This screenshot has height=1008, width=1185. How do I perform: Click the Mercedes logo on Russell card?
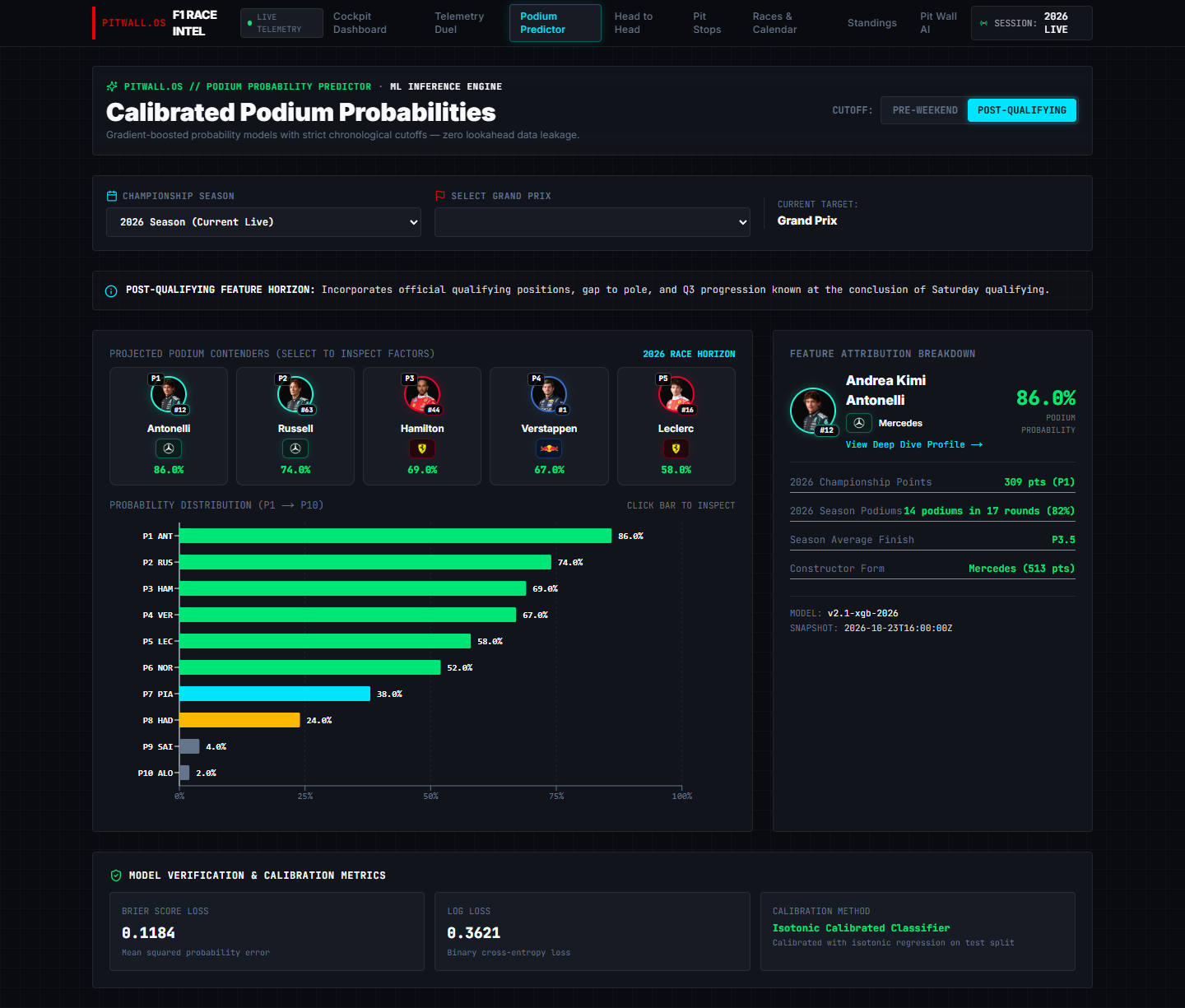tap(295, 448)
